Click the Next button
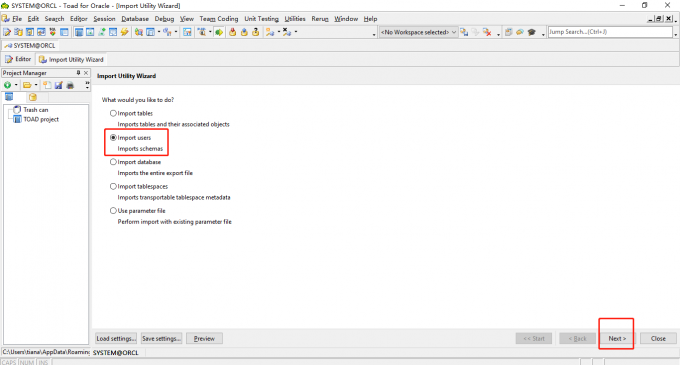This screenshot has height=365, width=680. tap(617, 339)
